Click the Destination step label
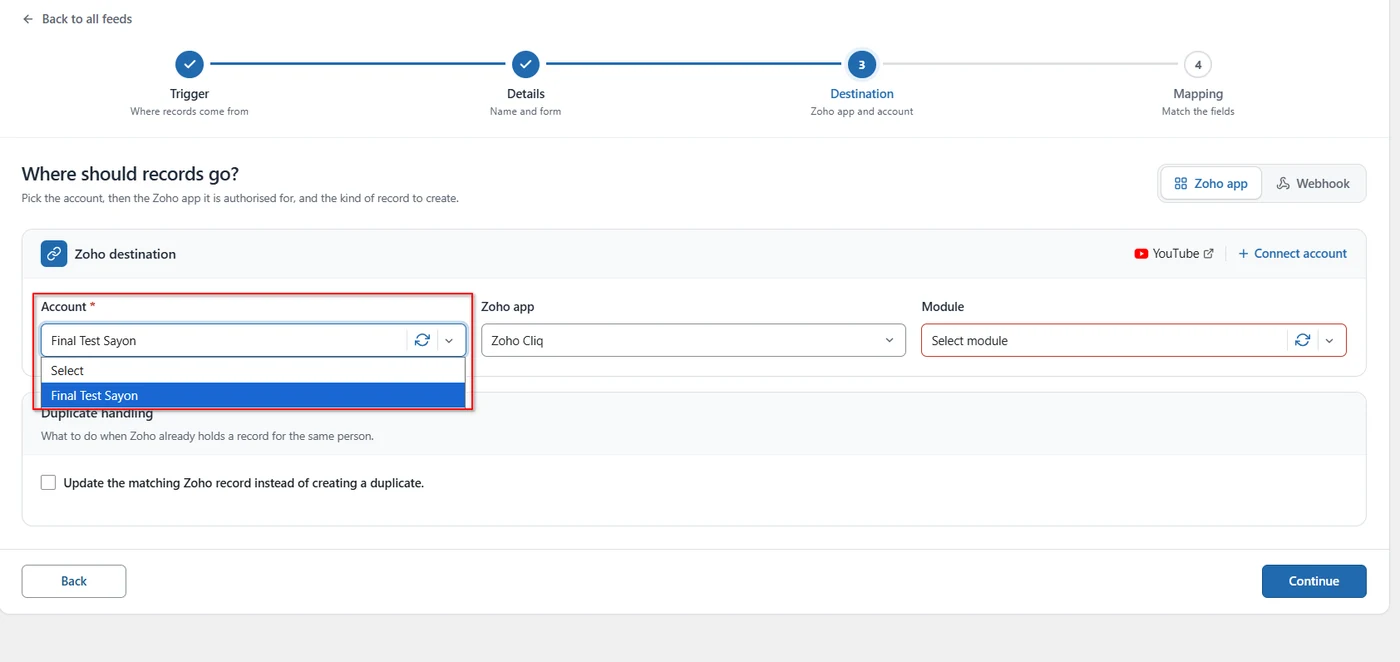The width and height of the screenshot is (1400, 662). pyautogui.click(x=862, y=94)
